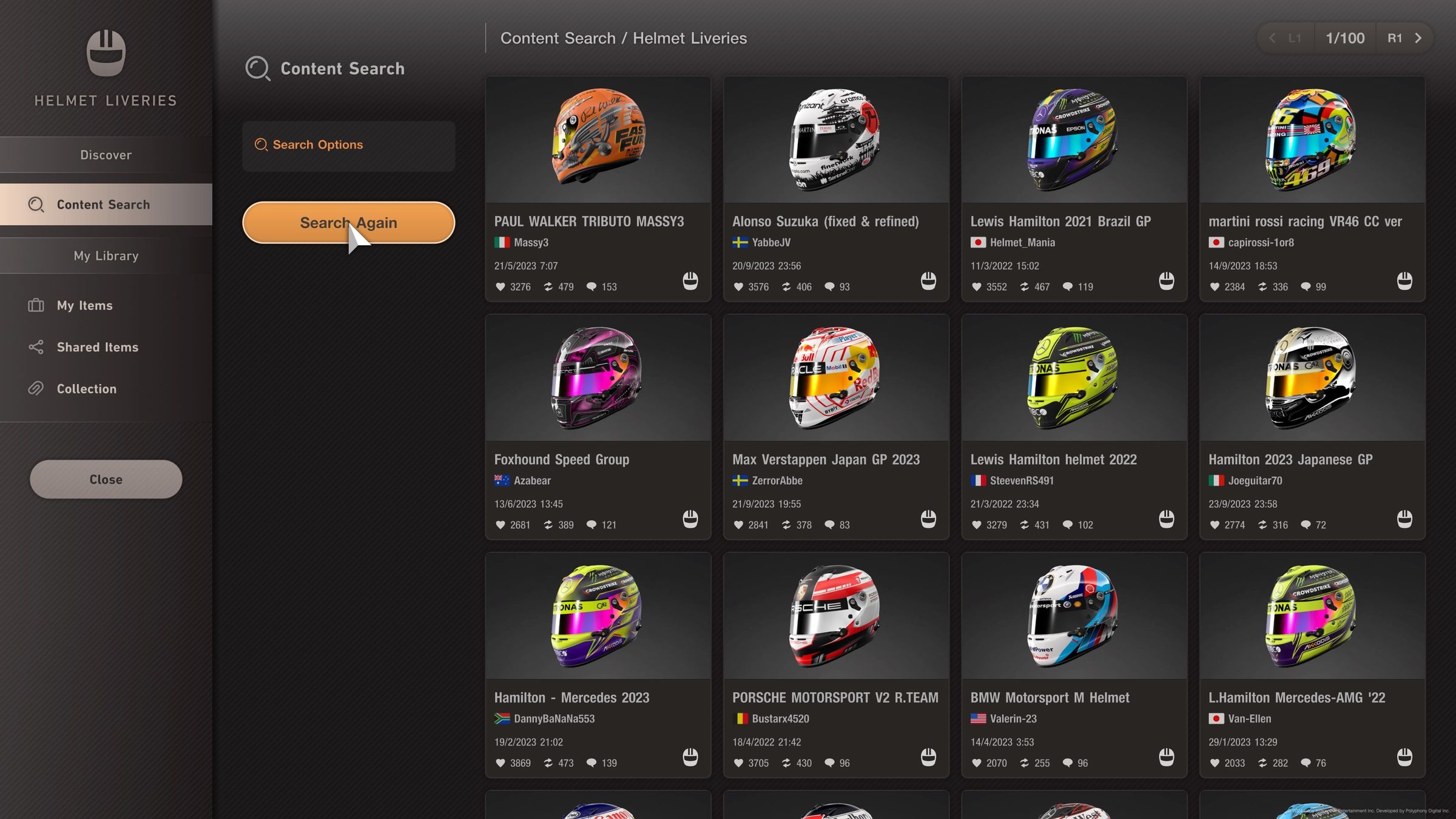
Task: Click creator name DannyBaNaNa553
Action: pyautogui.click(x=554, y=719)
